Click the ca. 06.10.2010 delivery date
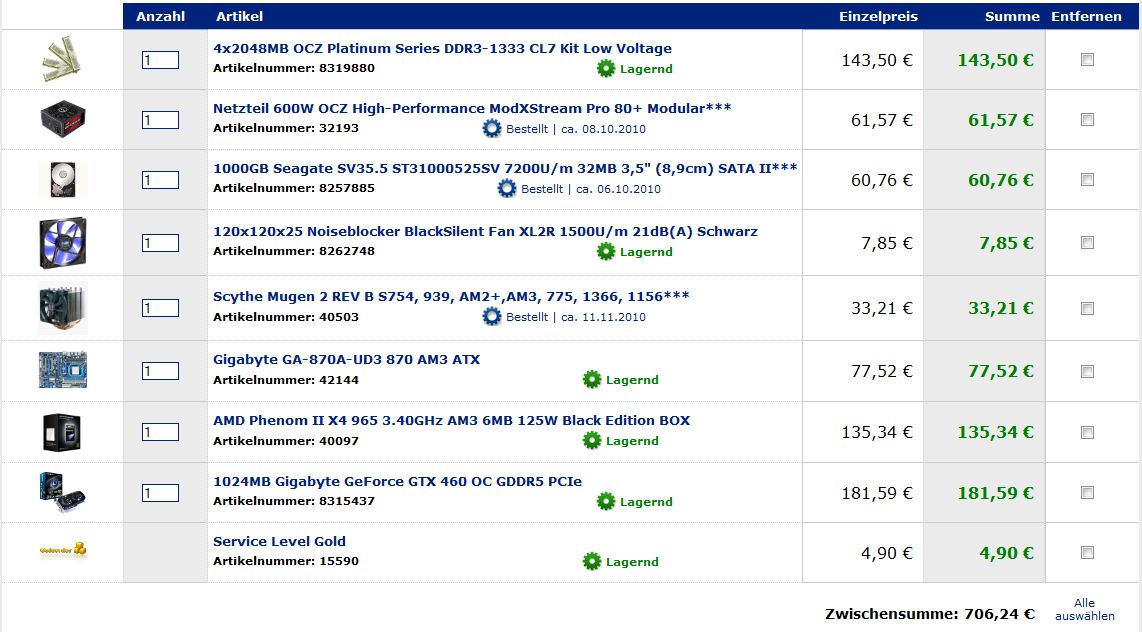 [x=618, y=189]
